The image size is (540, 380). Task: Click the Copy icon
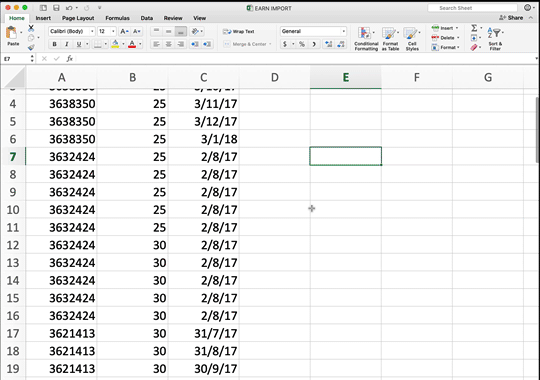click(x=31, y=38)
